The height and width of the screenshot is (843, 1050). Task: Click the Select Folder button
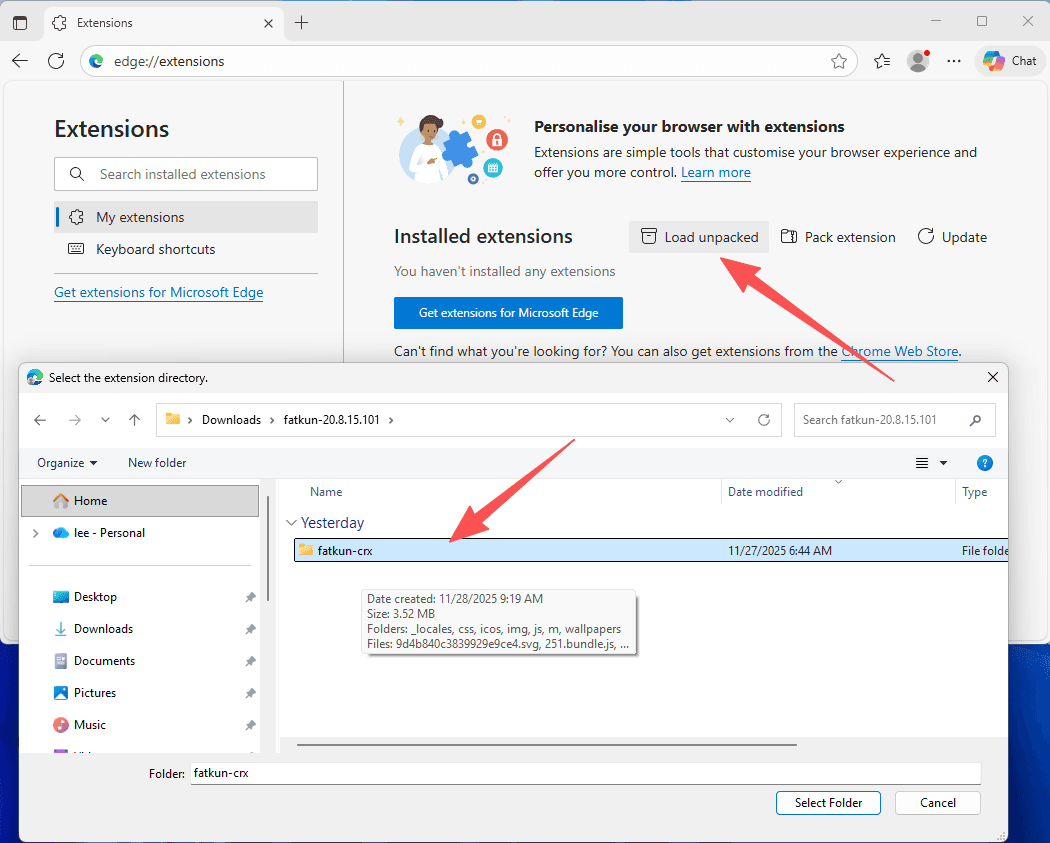pyautogui.click(x=828, y=802)
